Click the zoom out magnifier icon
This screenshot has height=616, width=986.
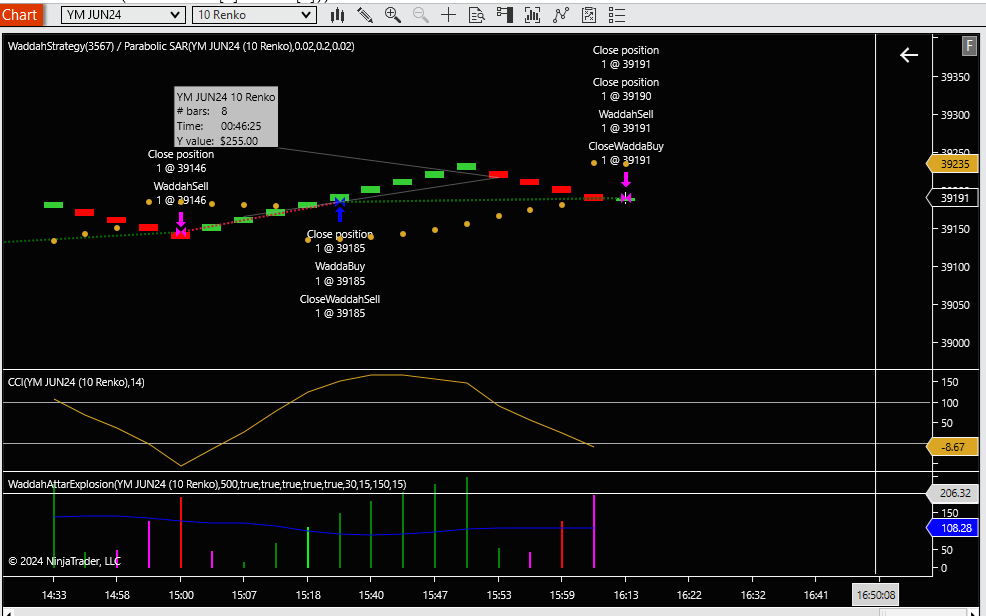pyautogui.click(x=420, y=15)
